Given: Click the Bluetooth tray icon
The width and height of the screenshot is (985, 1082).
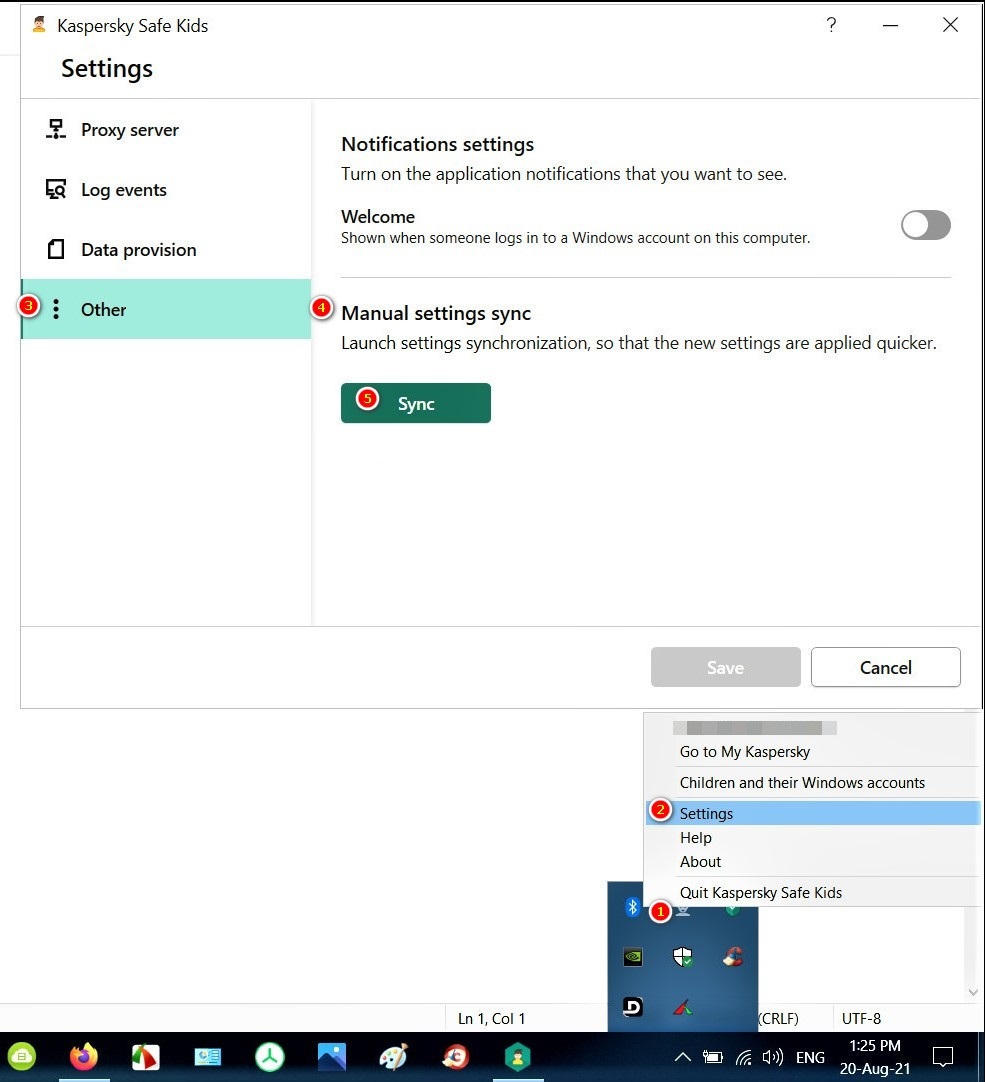Looking at the screenshot, I should pos(632,907).
